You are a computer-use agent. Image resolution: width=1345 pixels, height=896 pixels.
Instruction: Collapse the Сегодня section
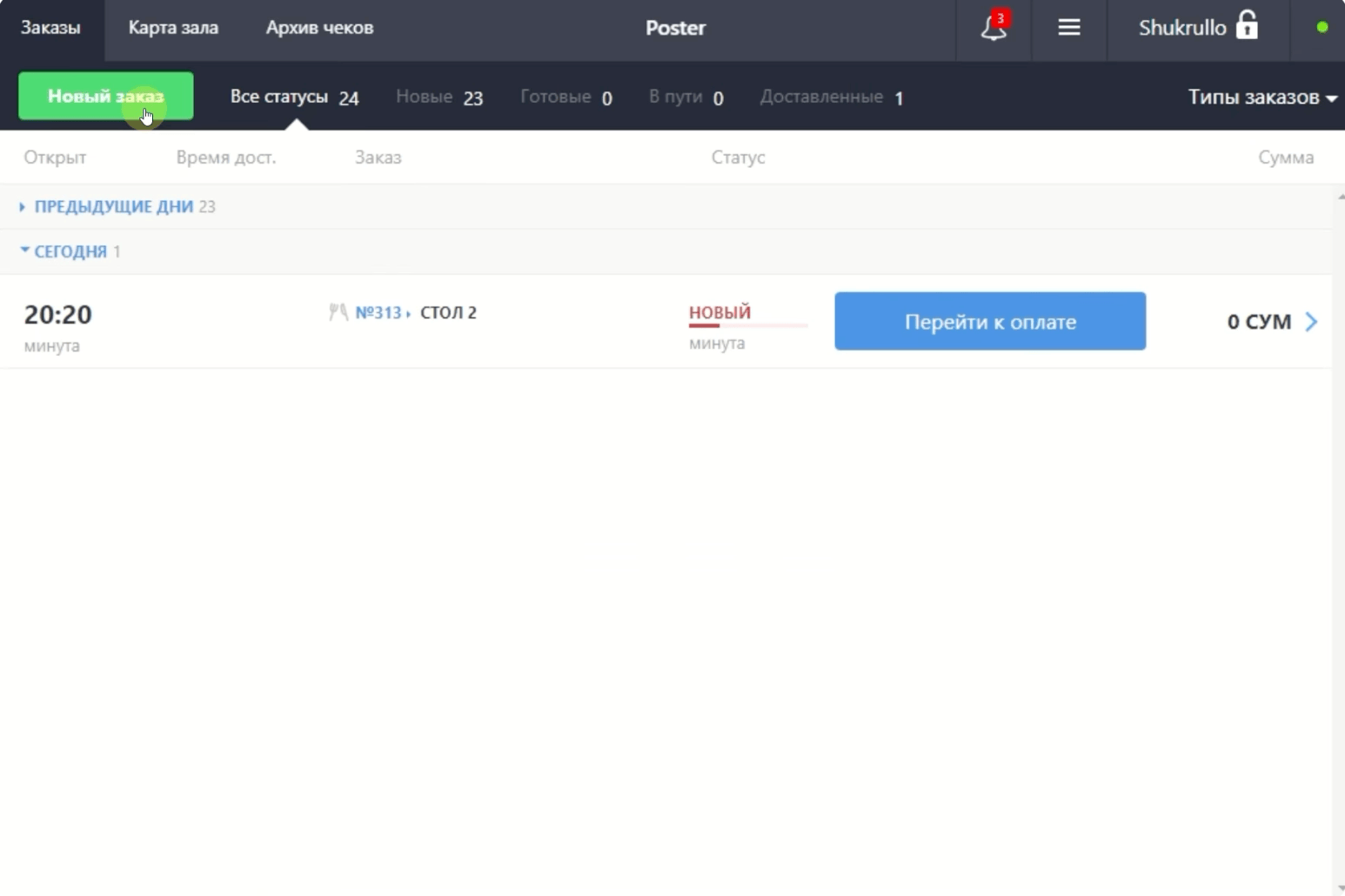click(x=70, y=251)
